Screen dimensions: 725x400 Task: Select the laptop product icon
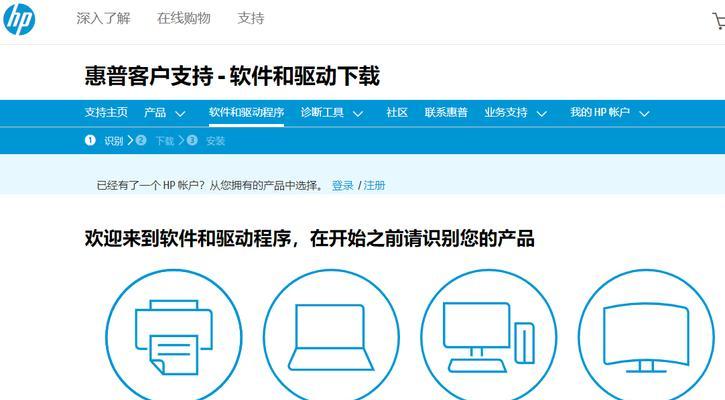point(331,336)
